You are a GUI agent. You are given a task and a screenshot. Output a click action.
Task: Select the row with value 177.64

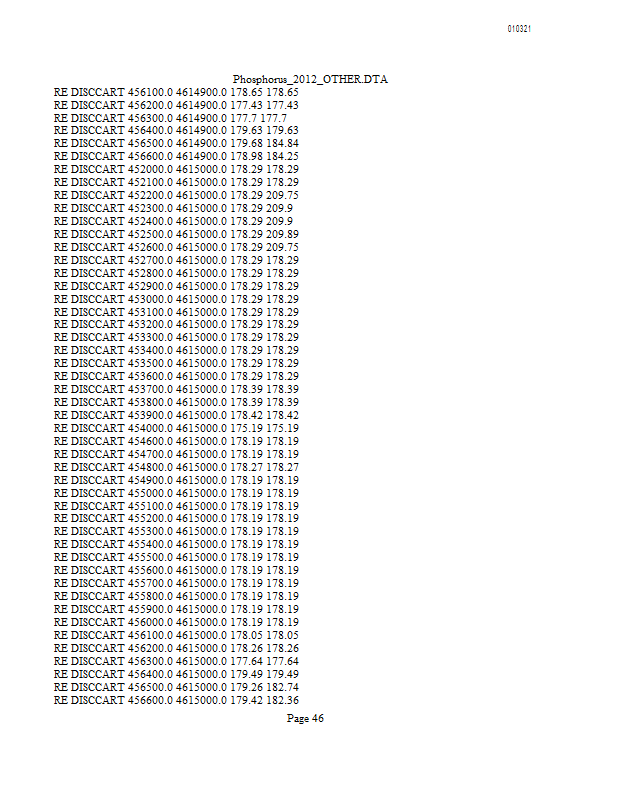176,661
